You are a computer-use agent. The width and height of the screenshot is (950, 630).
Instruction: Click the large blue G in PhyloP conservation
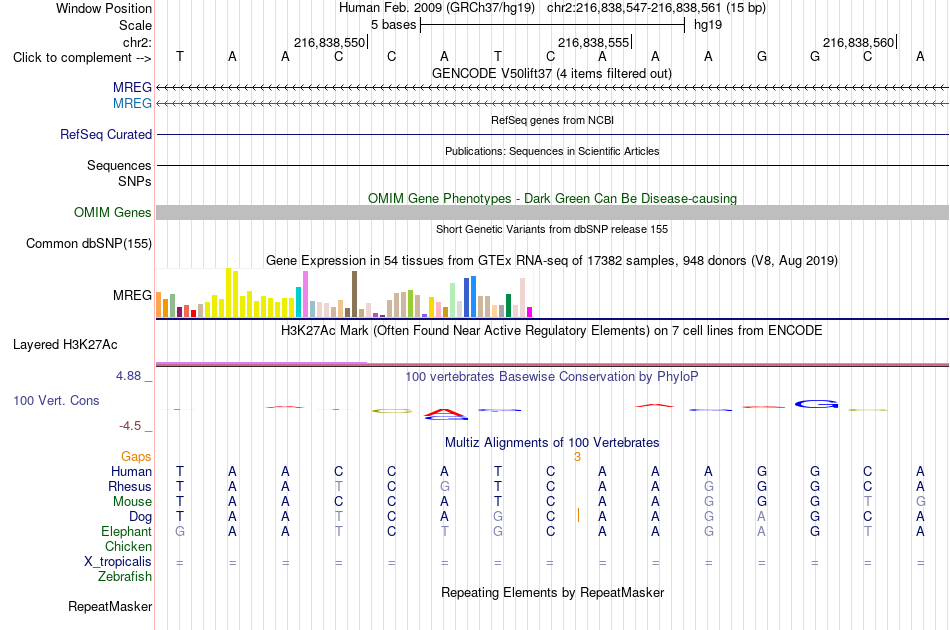click(x=816, y=404)
